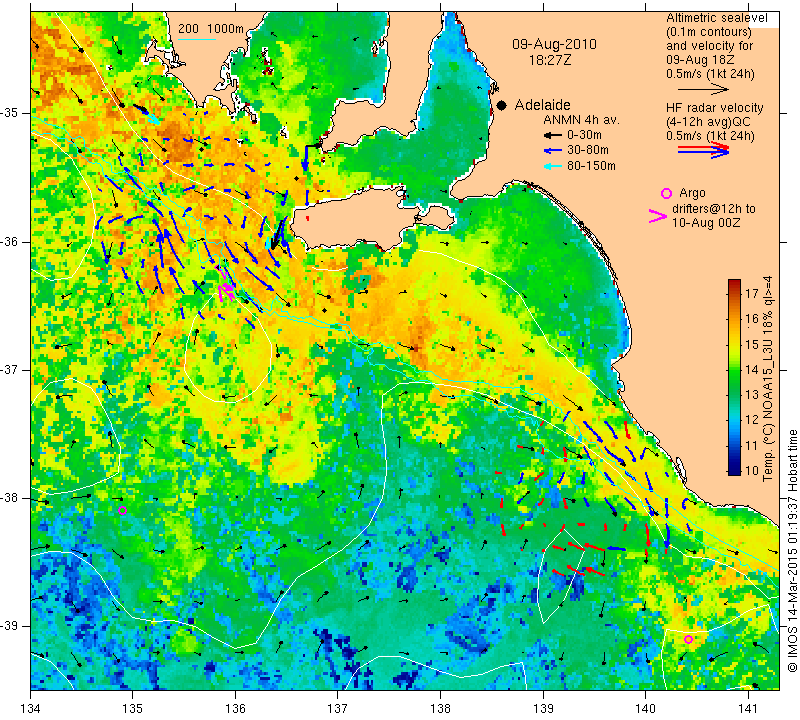The image size is (800, 720).
Task: Click the '30-80m' depth label
Action: (x=588, y=150)
